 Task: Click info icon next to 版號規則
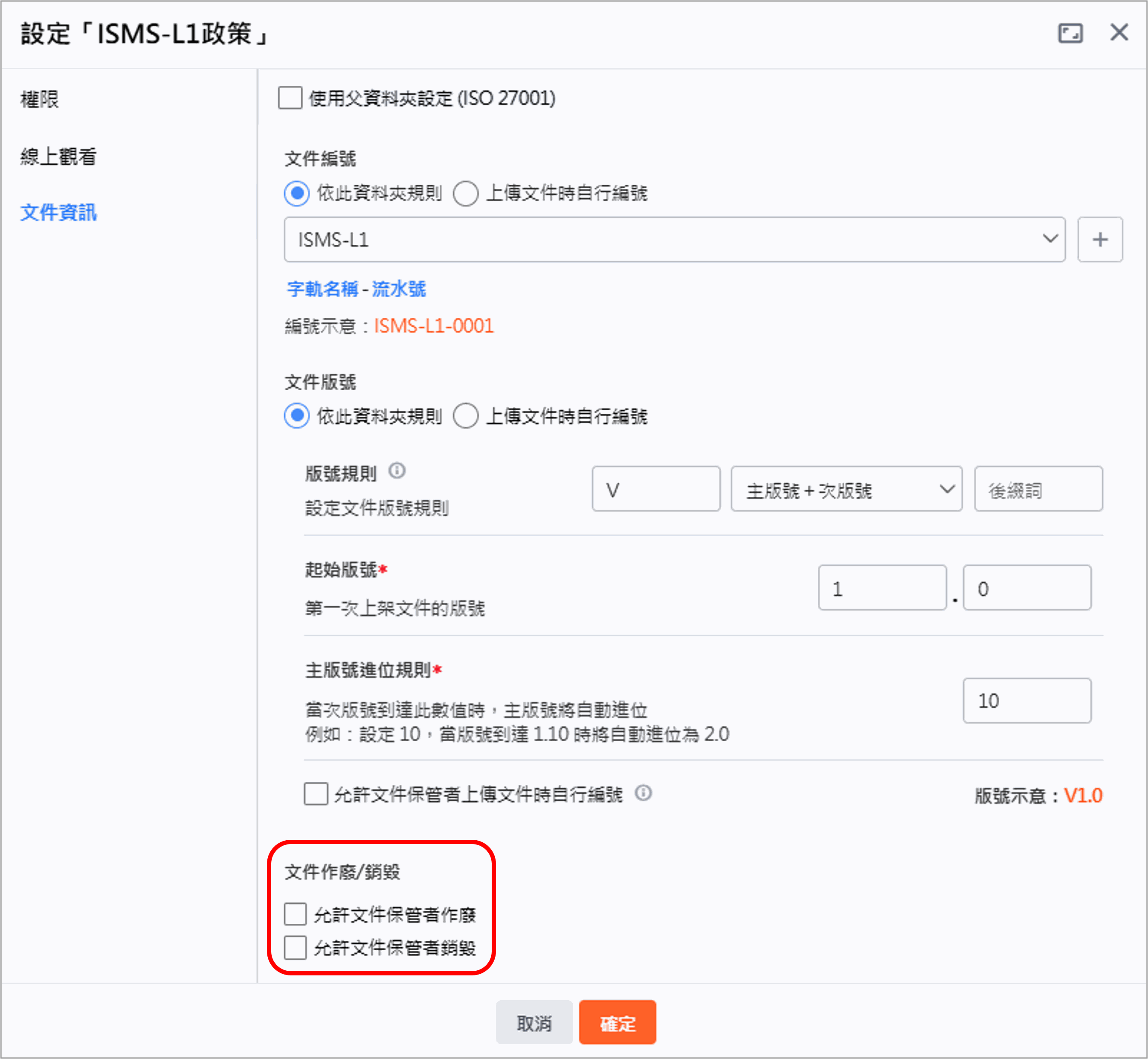pos(397,471)
